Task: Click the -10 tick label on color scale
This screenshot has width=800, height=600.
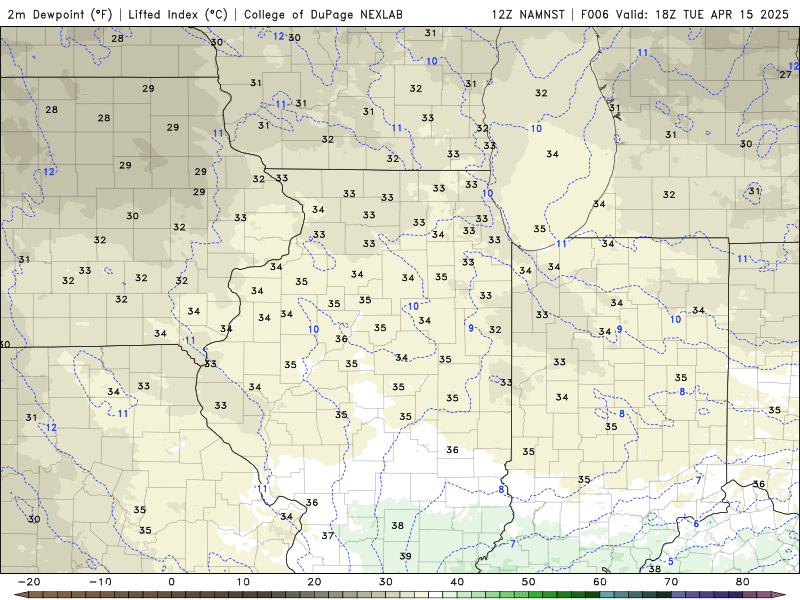Action: point(100,582)
